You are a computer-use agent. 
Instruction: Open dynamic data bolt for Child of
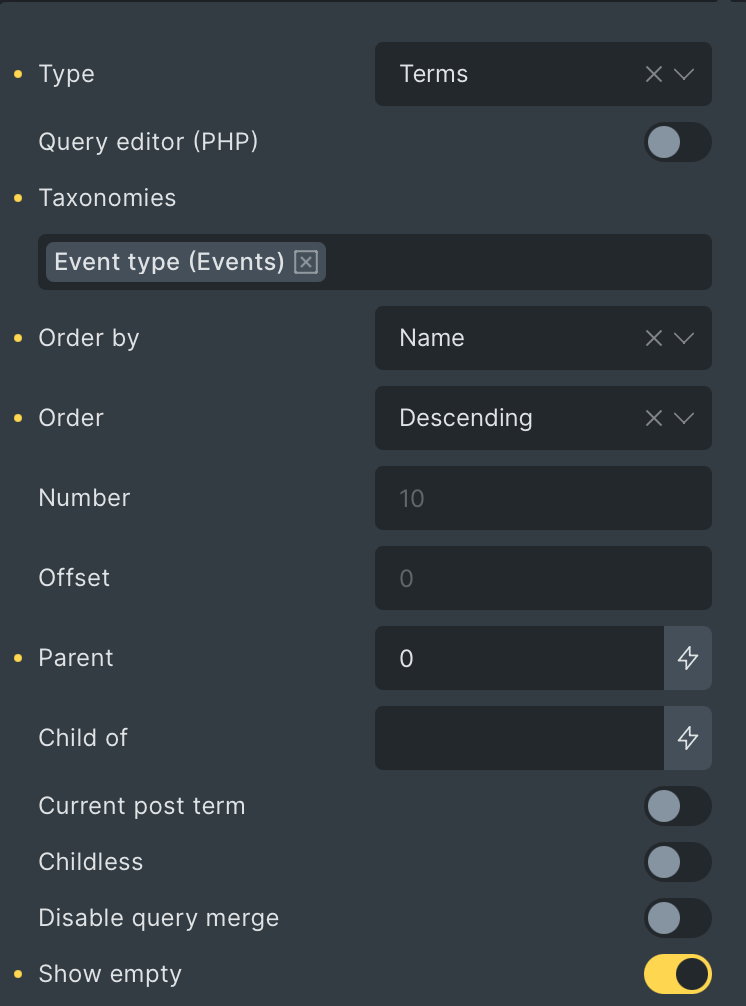[x=688, y=738]
